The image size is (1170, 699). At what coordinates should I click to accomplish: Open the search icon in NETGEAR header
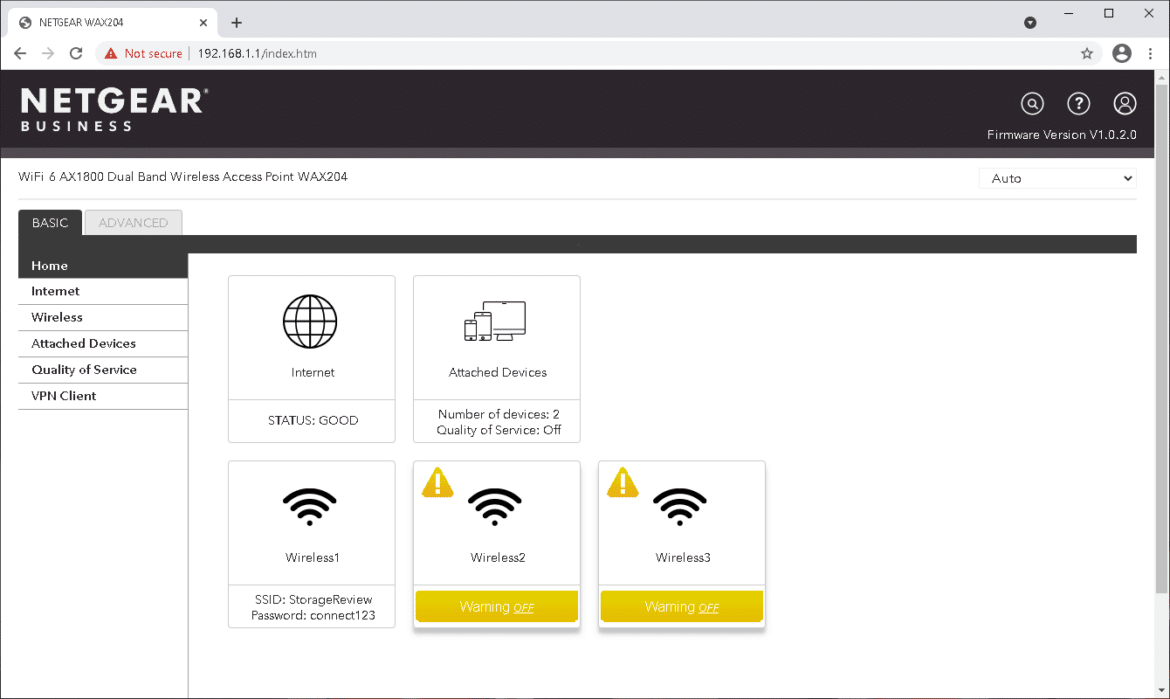pyautogui.click(x=1032, y=104)
